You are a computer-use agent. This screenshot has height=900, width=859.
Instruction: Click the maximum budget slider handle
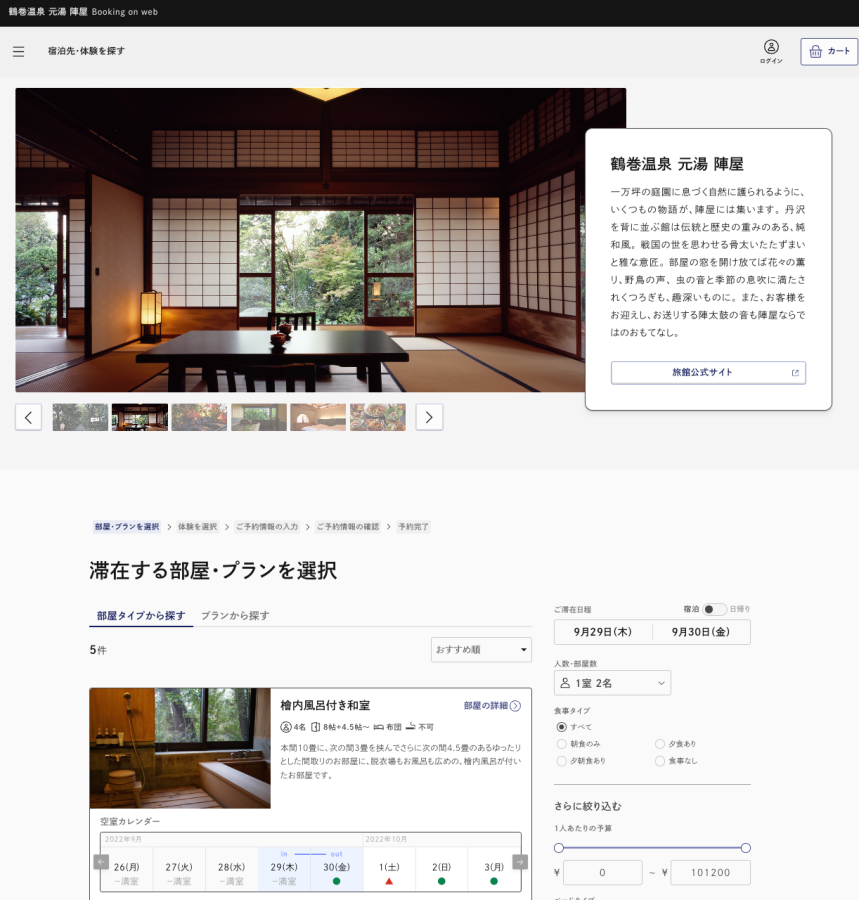746,848
